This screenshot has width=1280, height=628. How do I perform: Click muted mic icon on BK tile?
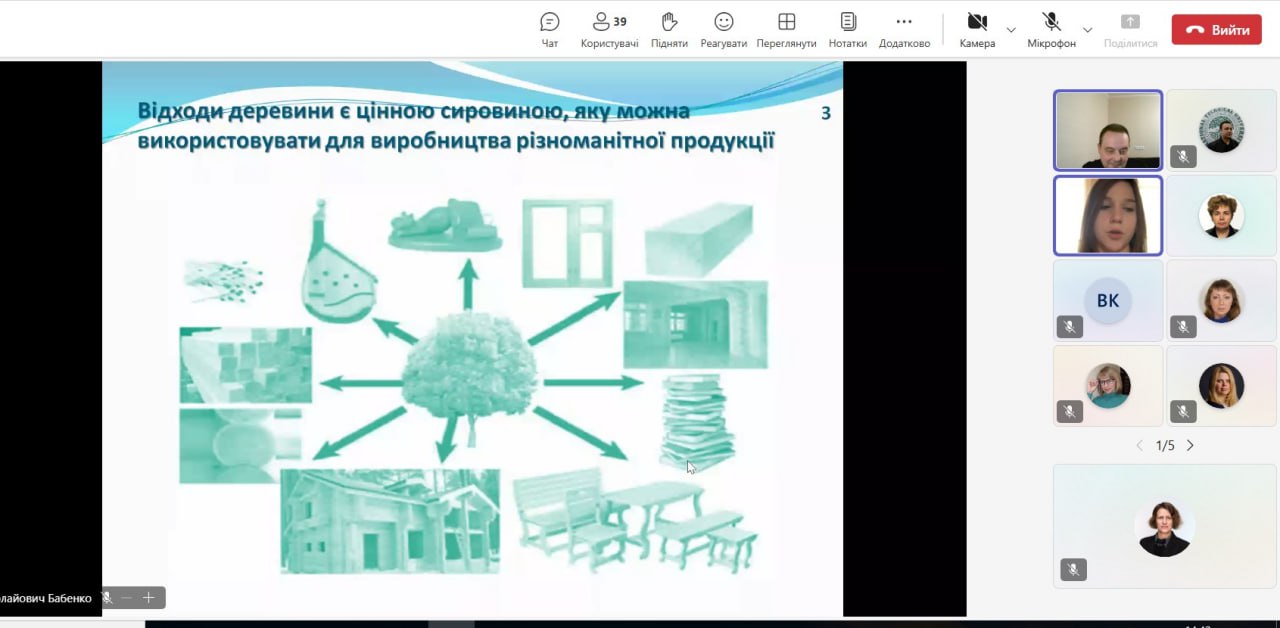click(x=1070, y=326)
